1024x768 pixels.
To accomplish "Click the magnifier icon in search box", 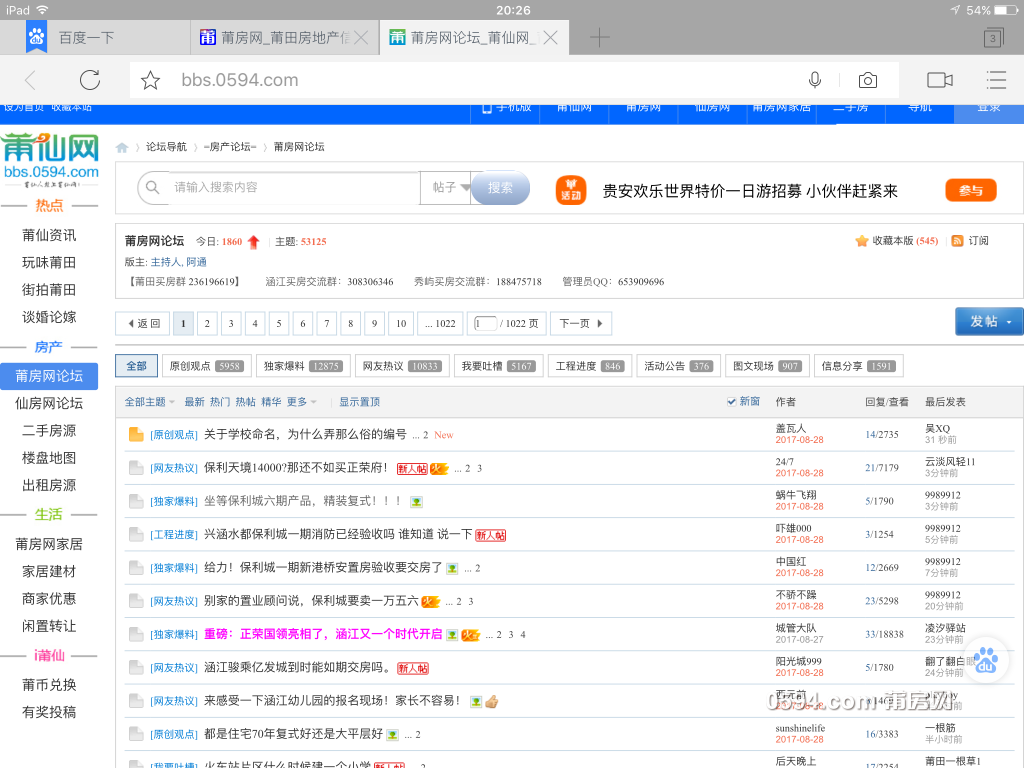I will coord(153,187).
